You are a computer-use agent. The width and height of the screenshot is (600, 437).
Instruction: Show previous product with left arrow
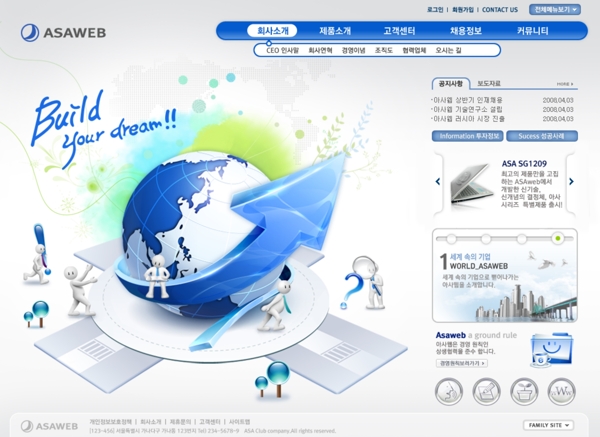point(438,181)
